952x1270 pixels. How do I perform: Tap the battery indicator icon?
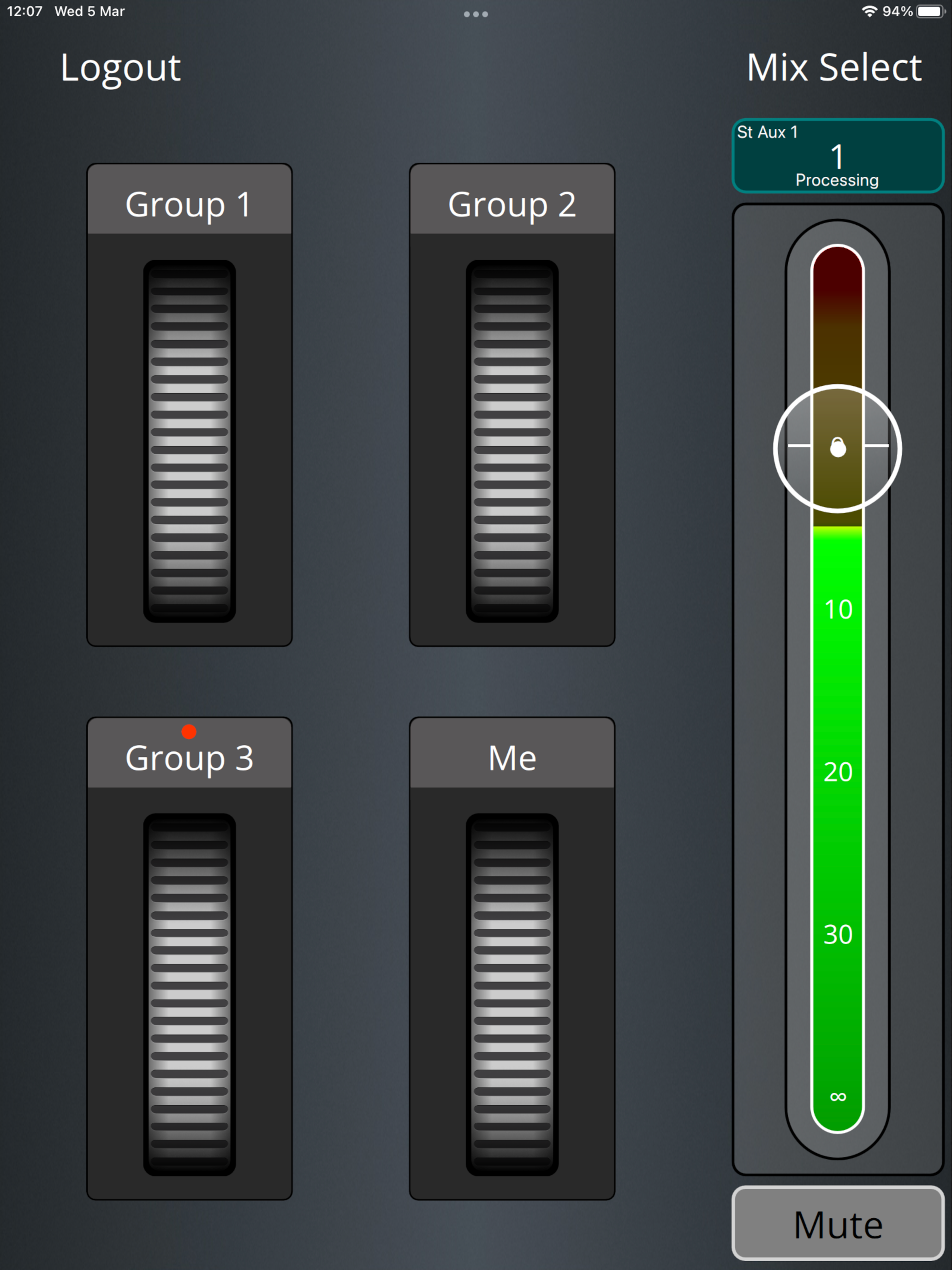(930, 12)
